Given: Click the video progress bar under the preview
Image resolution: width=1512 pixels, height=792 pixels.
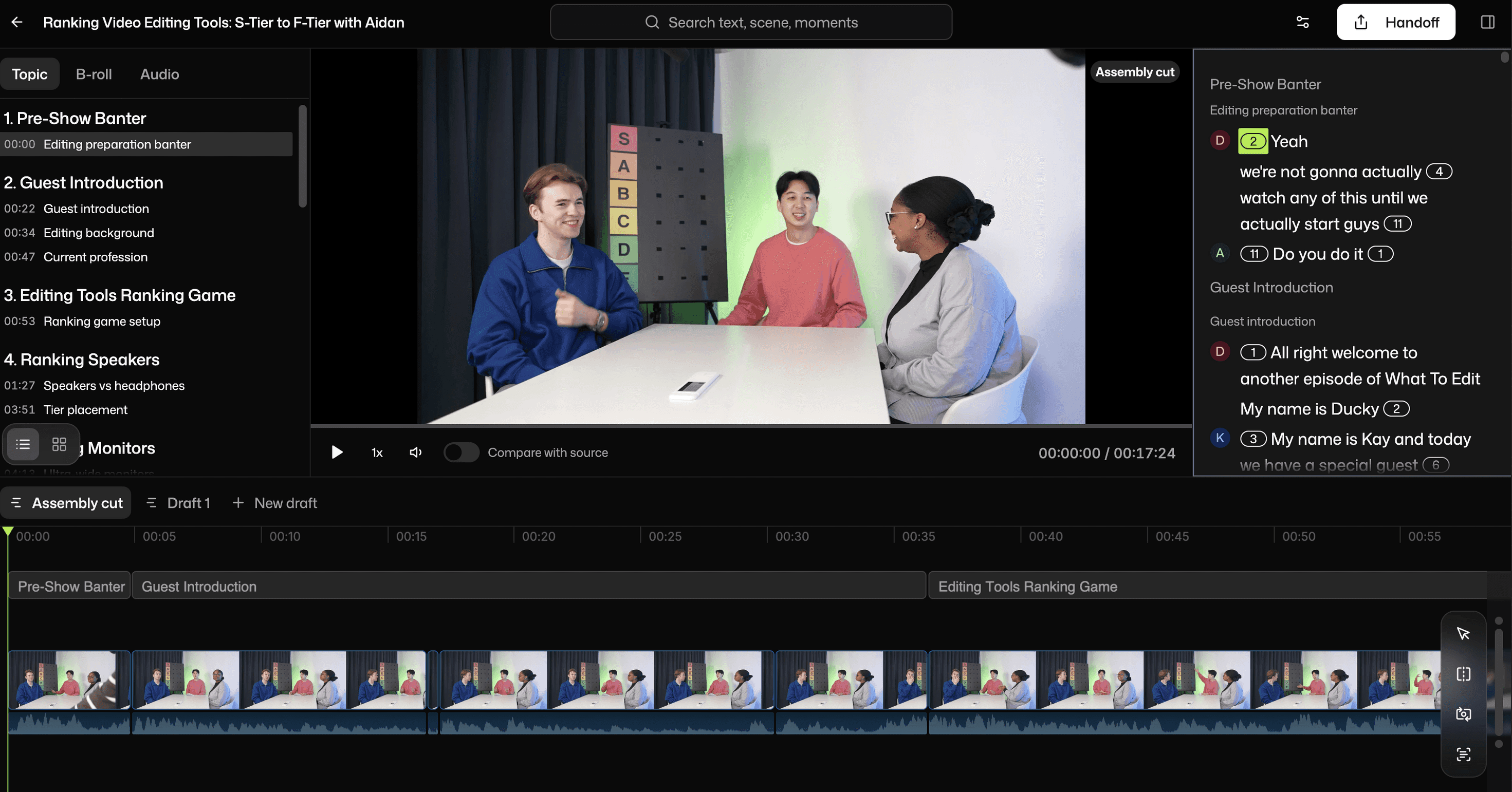Looking at the screenshot, I should 751,425.
